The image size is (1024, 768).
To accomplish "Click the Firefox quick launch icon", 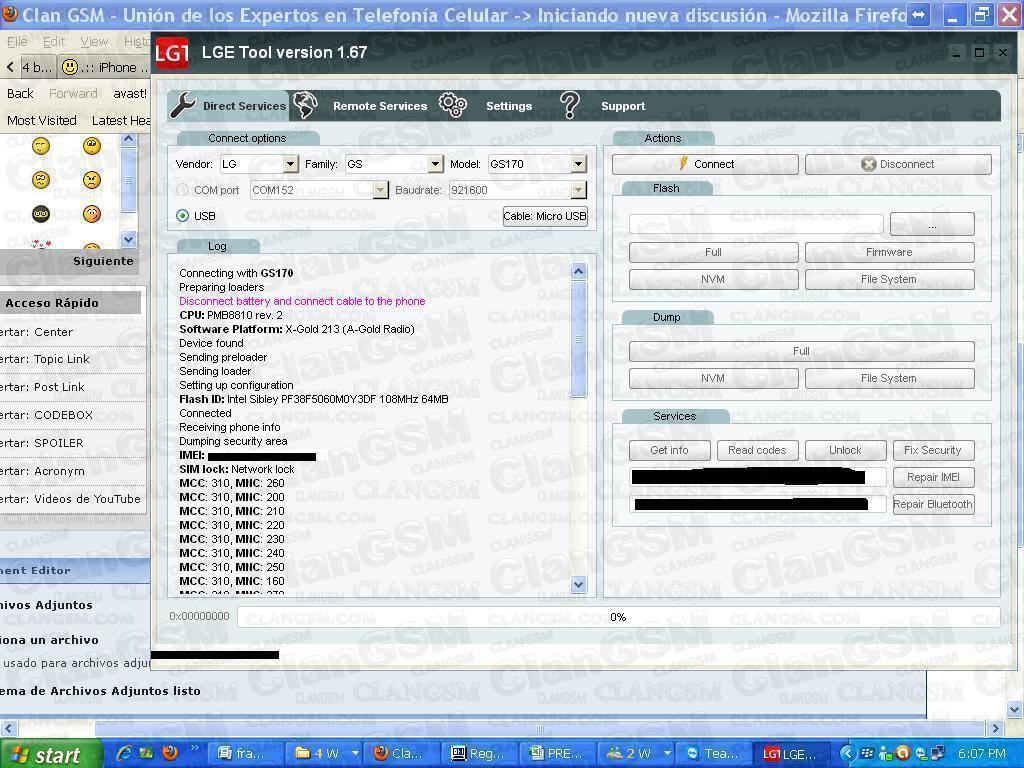I will 170,753.
